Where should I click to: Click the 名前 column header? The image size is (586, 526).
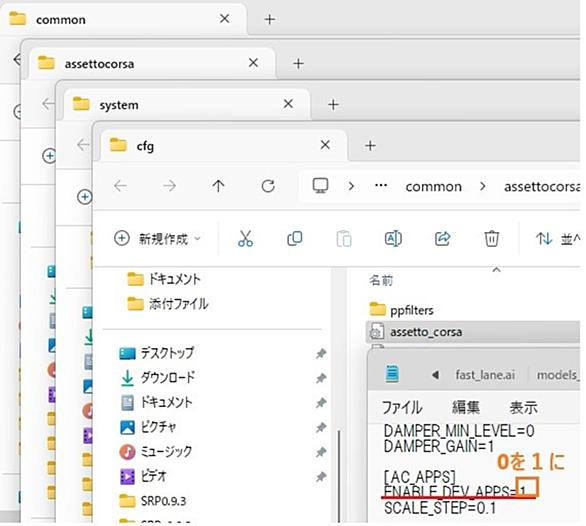[381, 280]
